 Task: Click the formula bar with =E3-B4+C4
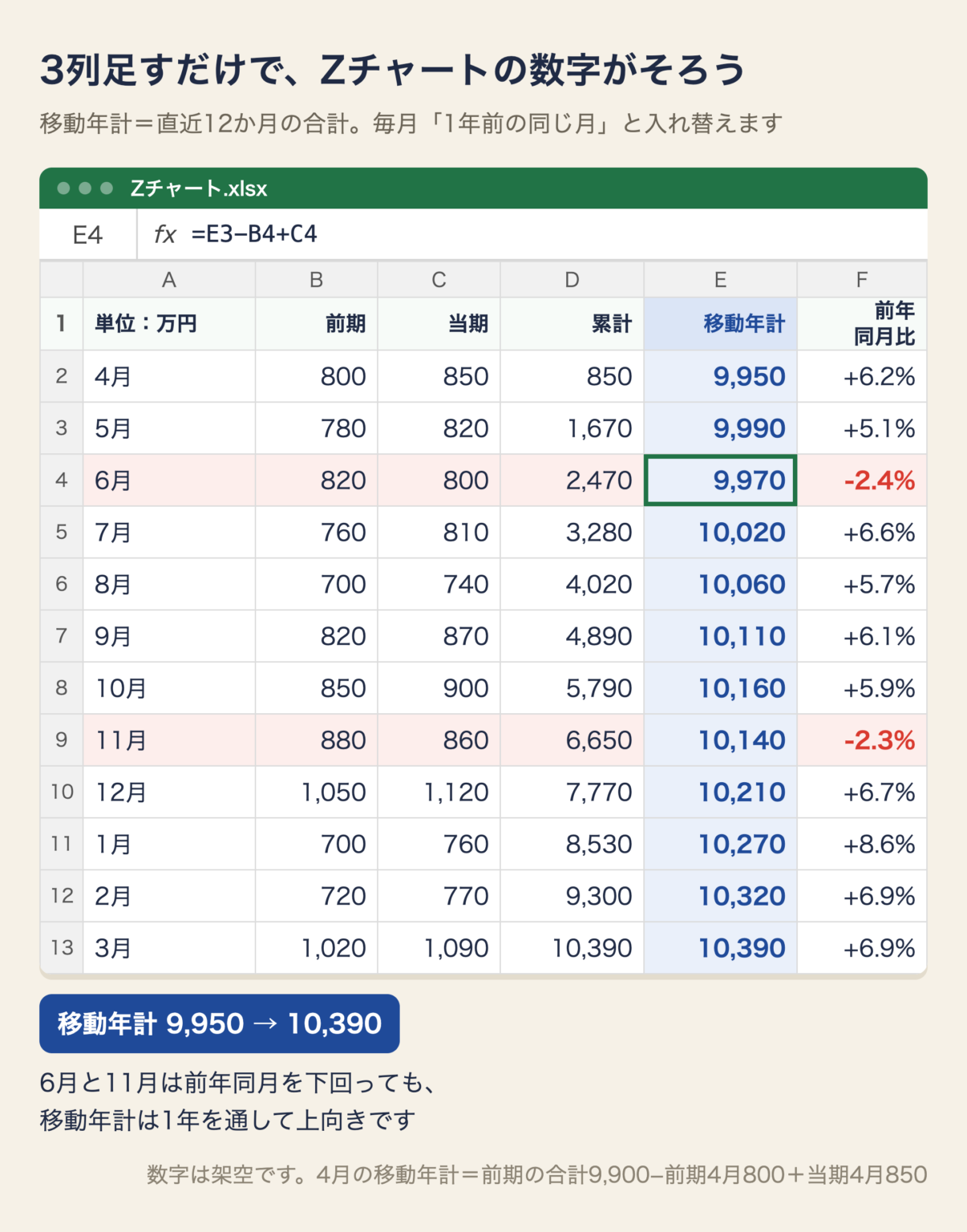pos(532,234)
